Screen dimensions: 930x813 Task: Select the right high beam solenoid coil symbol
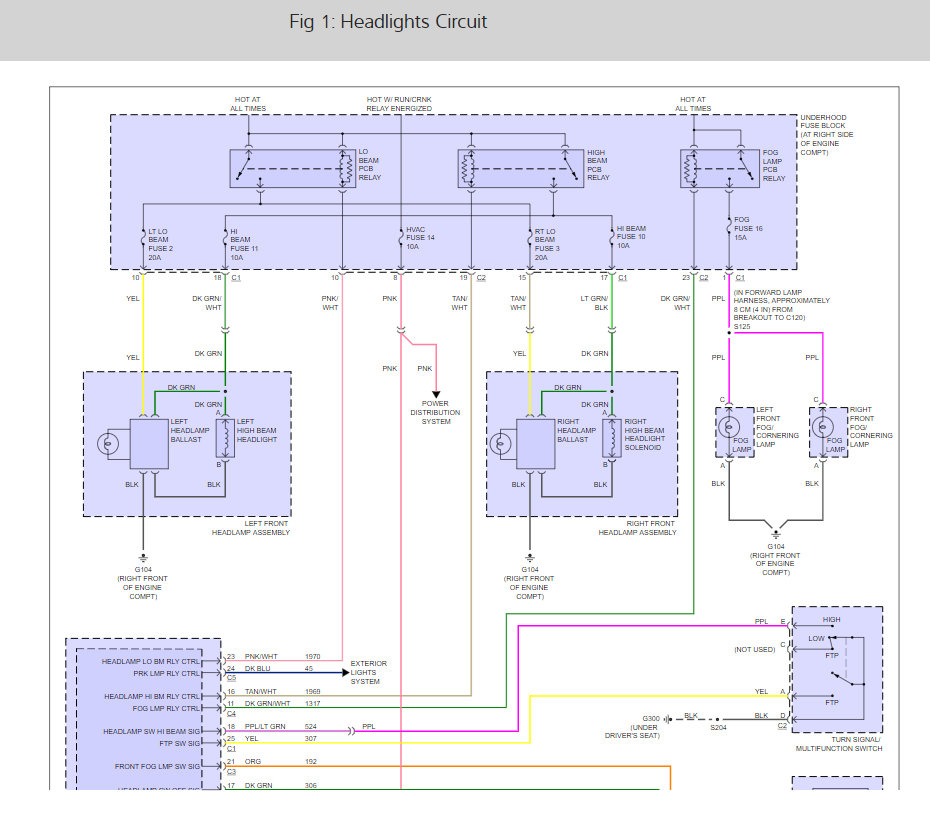[x=611, y=438]
